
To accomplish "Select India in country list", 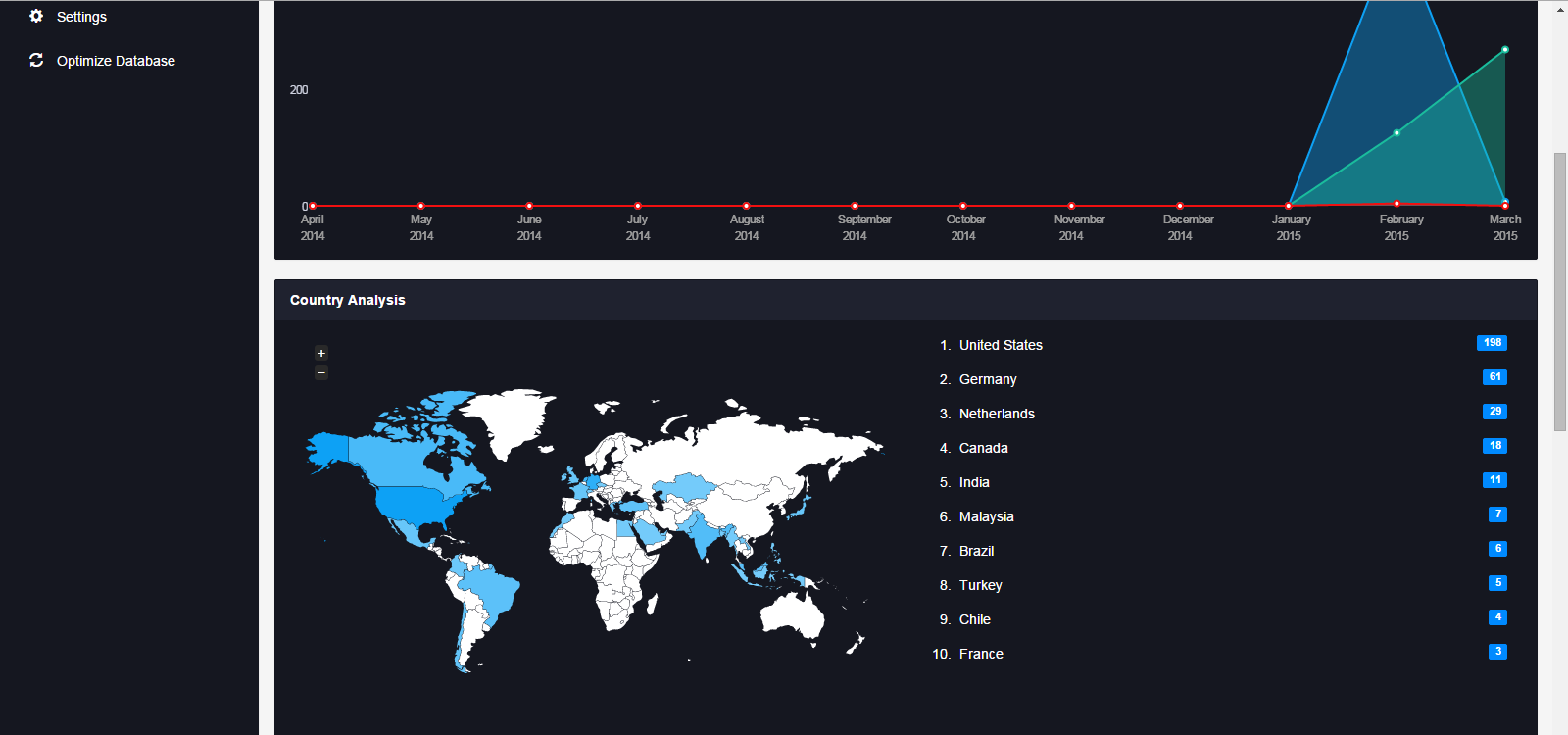I will tap(974, 482).
